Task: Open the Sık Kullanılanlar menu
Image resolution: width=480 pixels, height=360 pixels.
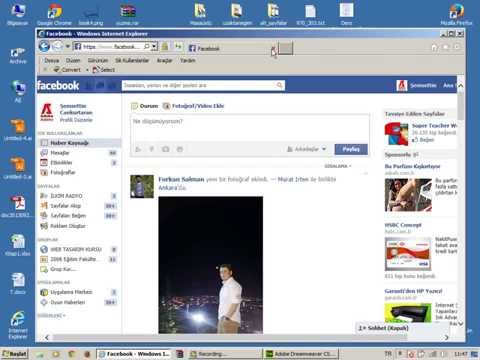Action: (x=132, y=60)
